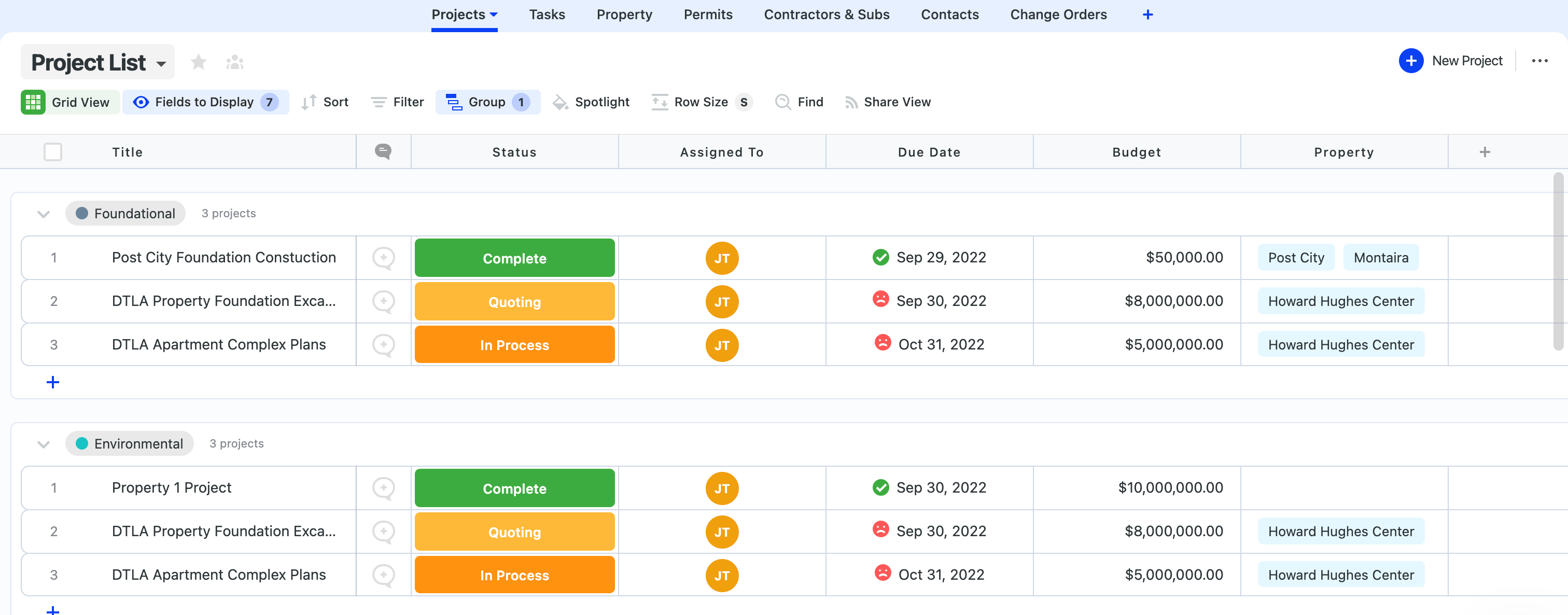
Task: Open the Filter options
Action: coord(396,102)
